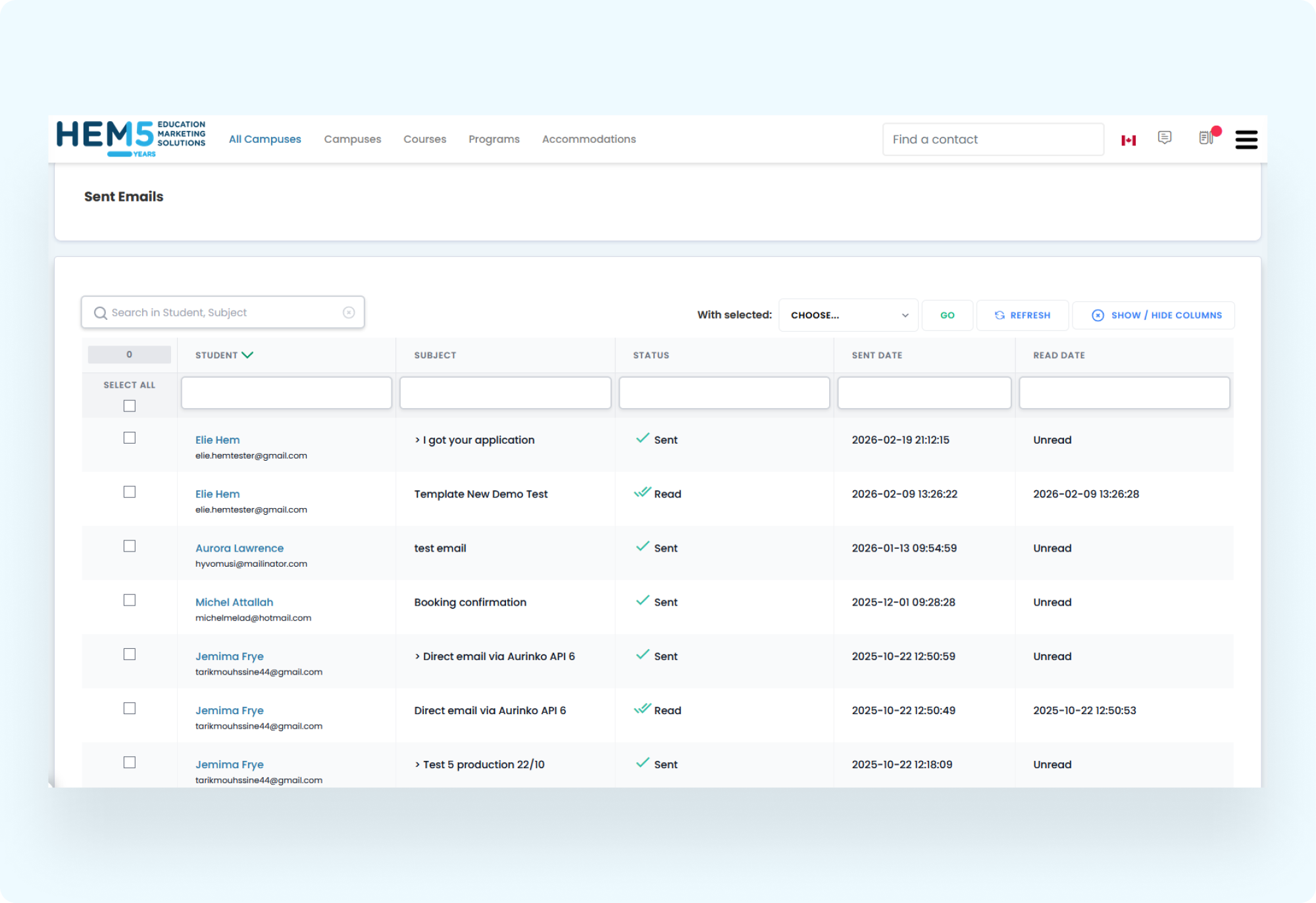Tick the checkbox for Michel Attallah's email
The image size is (1316, 903).
pyautogui.click(x=130, y=600)
